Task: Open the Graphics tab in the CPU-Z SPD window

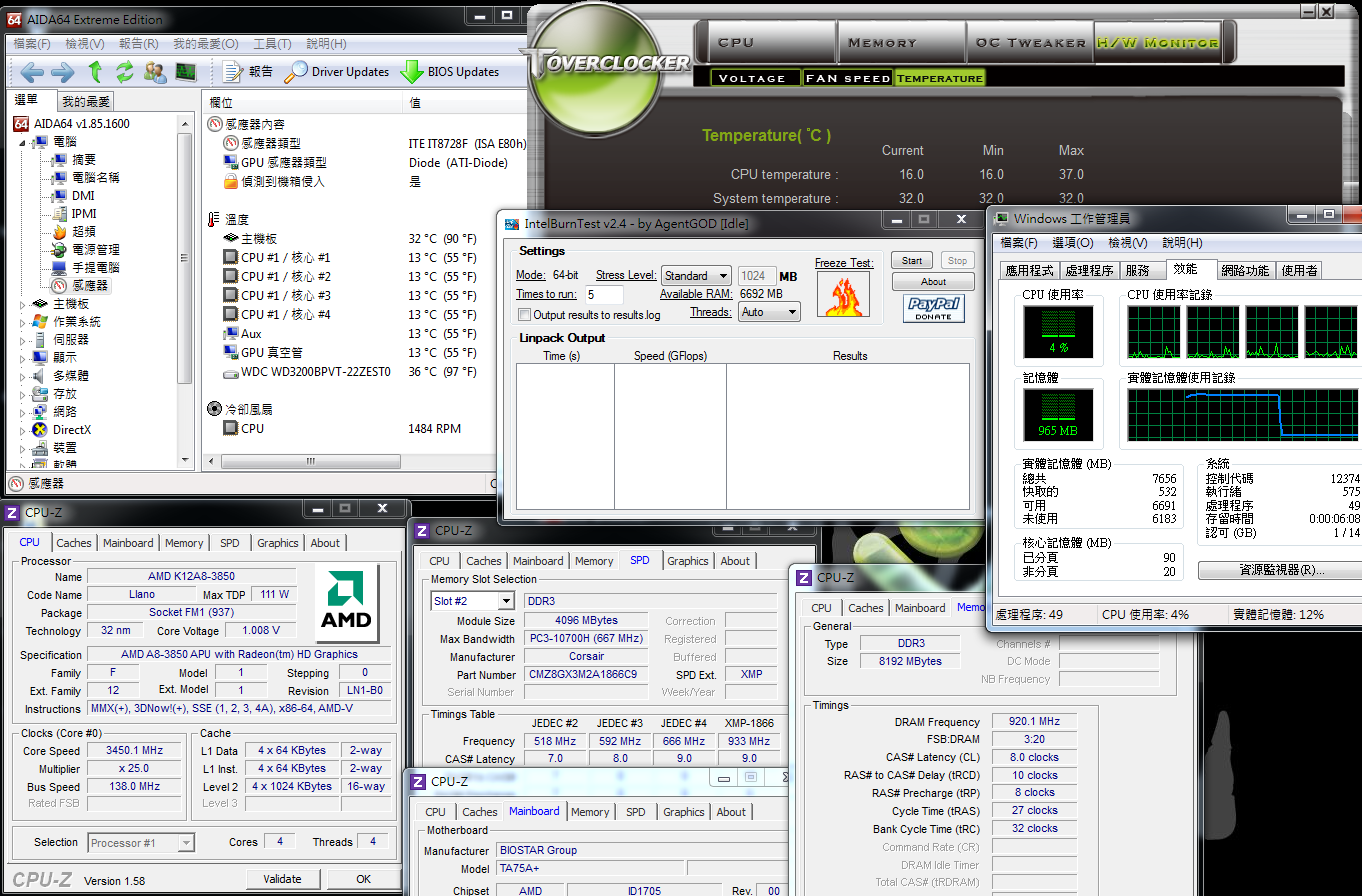Action: click(688, 561)
